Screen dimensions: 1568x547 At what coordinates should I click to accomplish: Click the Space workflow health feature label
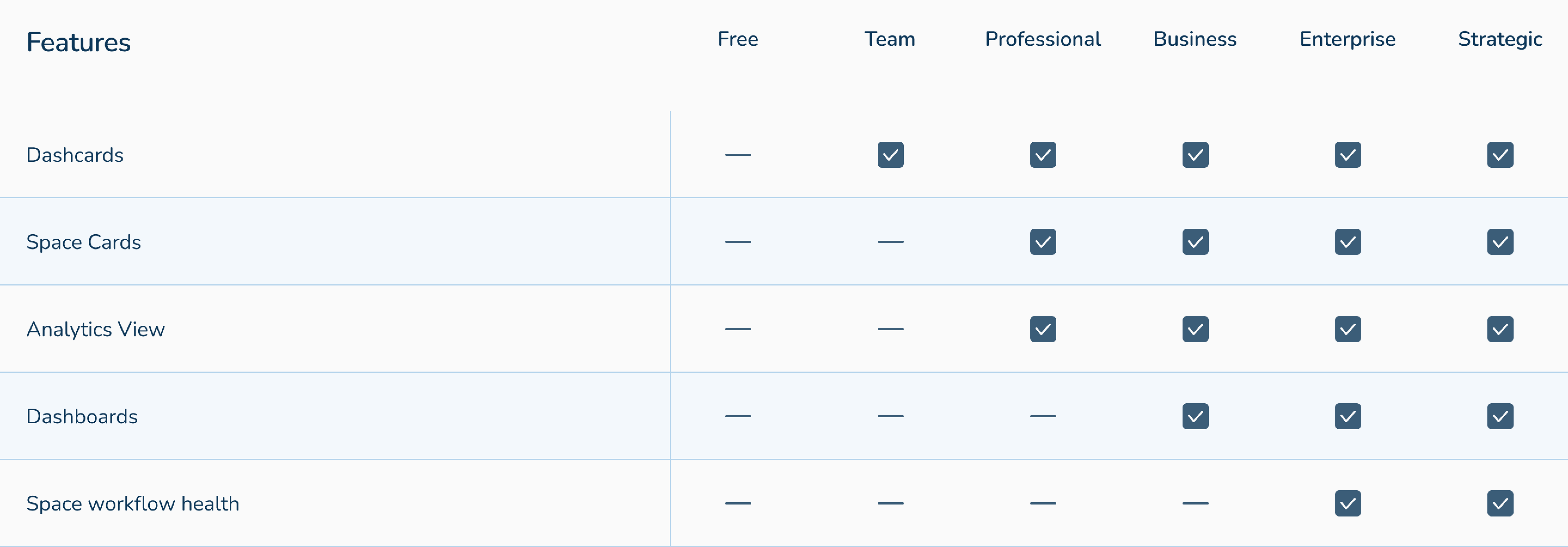(133, 503)
